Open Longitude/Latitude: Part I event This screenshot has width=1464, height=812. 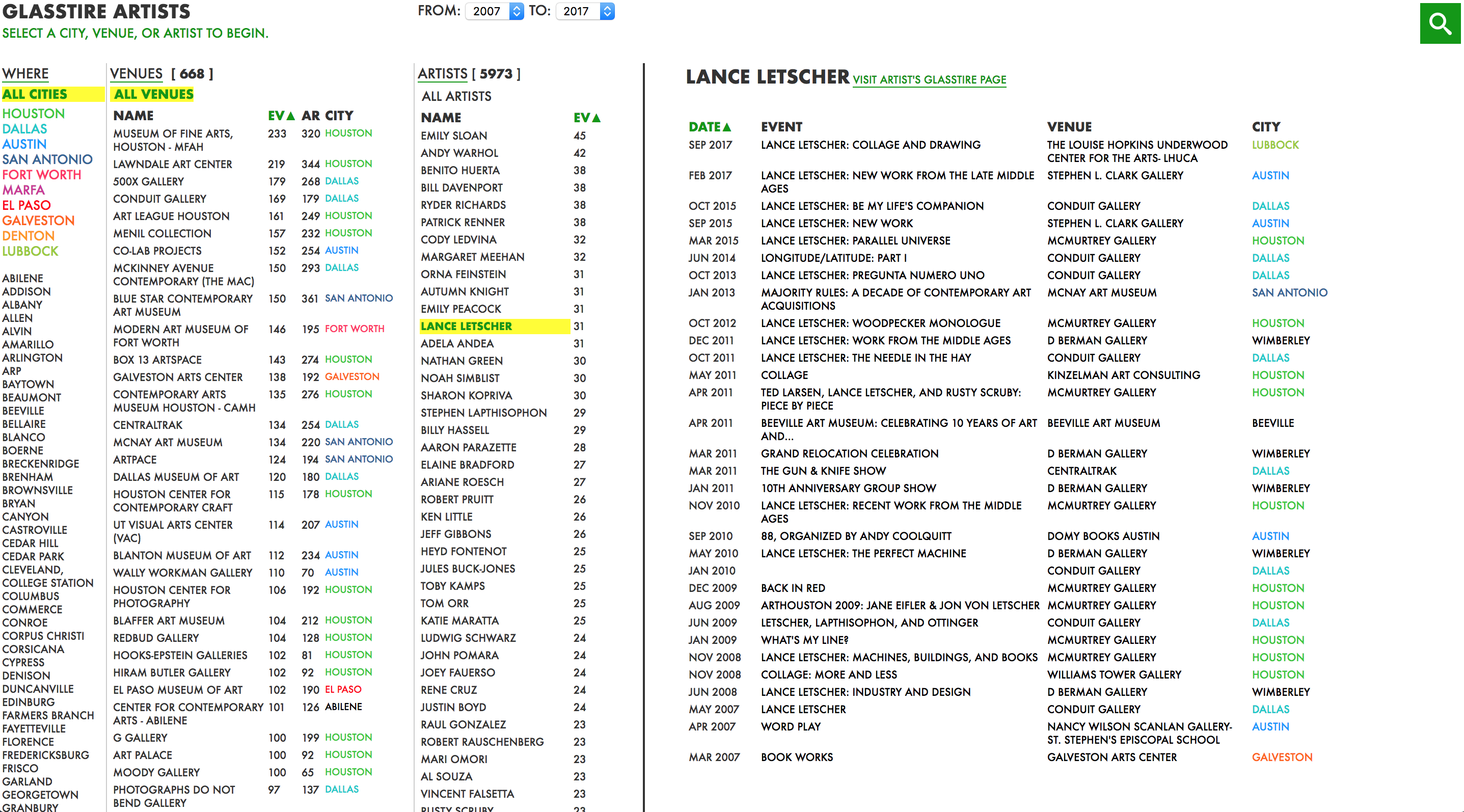[x=834, y=259]
